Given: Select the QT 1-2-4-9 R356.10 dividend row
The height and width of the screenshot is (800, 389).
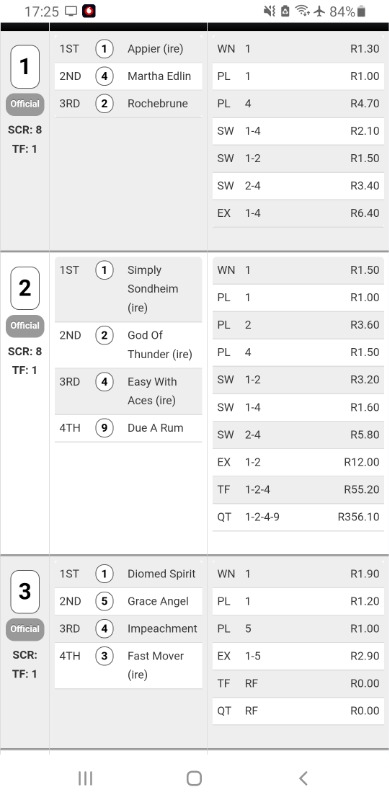Looking at the screenshot, I should coord(298,517).
